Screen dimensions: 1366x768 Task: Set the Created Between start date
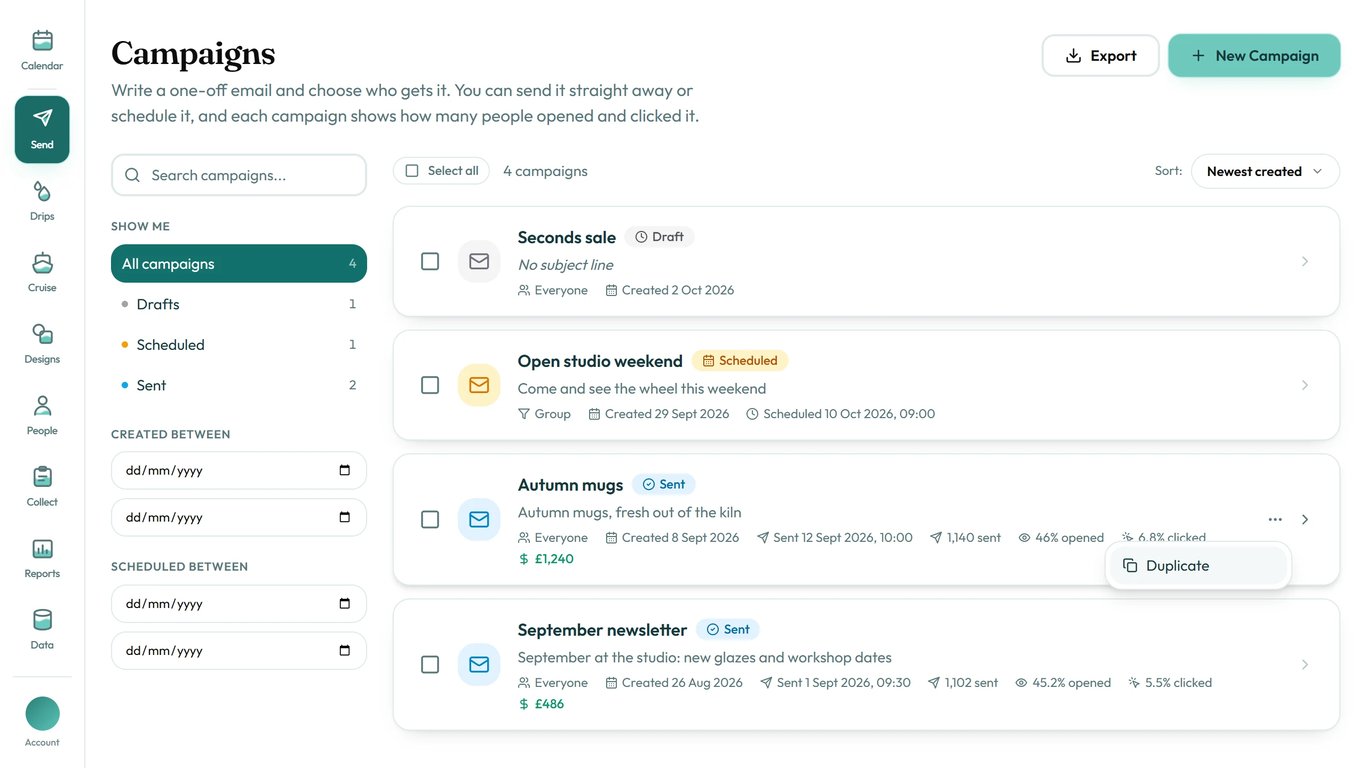point(239,470)
